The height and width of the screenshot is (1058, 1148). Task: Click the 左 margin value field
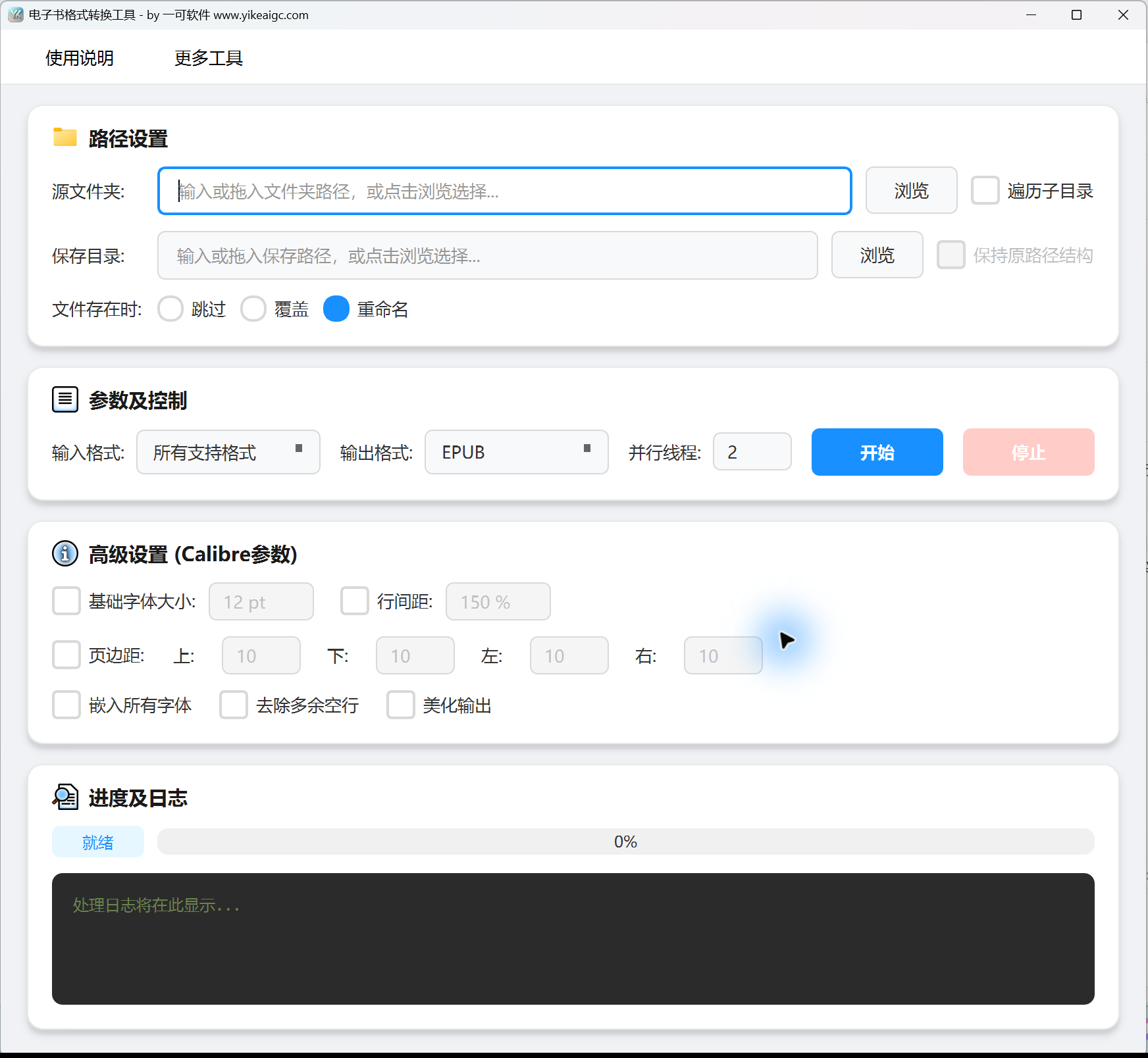coord(569,655)
